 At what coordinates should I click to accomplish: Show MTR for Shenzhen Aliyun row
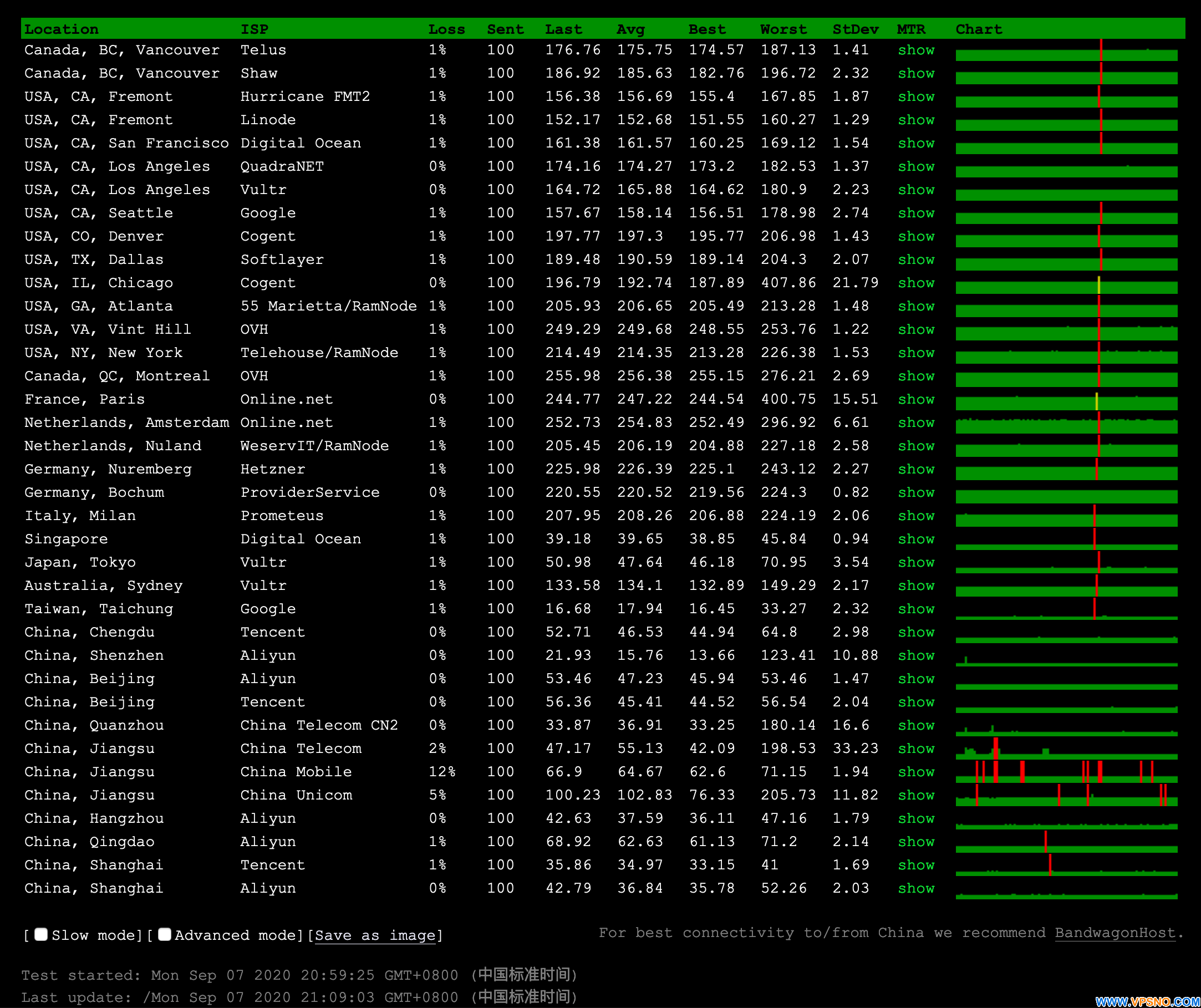pyautogui.click(x=916, y=656)
